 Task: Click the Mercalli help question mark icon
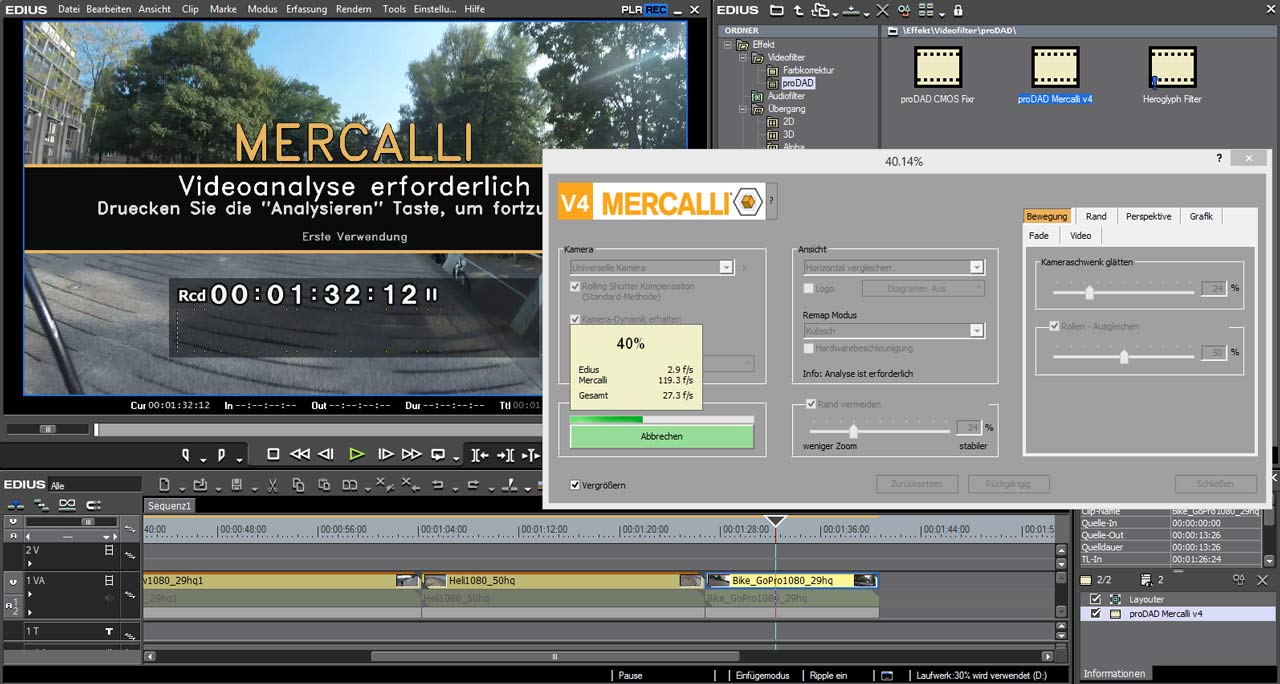pyautogui.click(x=771, y=201)
